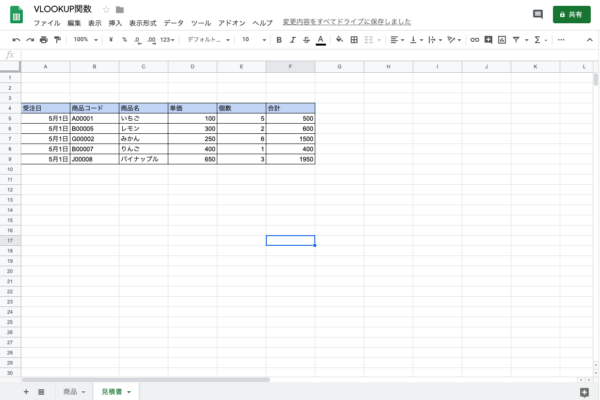
Task: Open 見積書 tab dropdown arrow
Action: tap(129, 392)
